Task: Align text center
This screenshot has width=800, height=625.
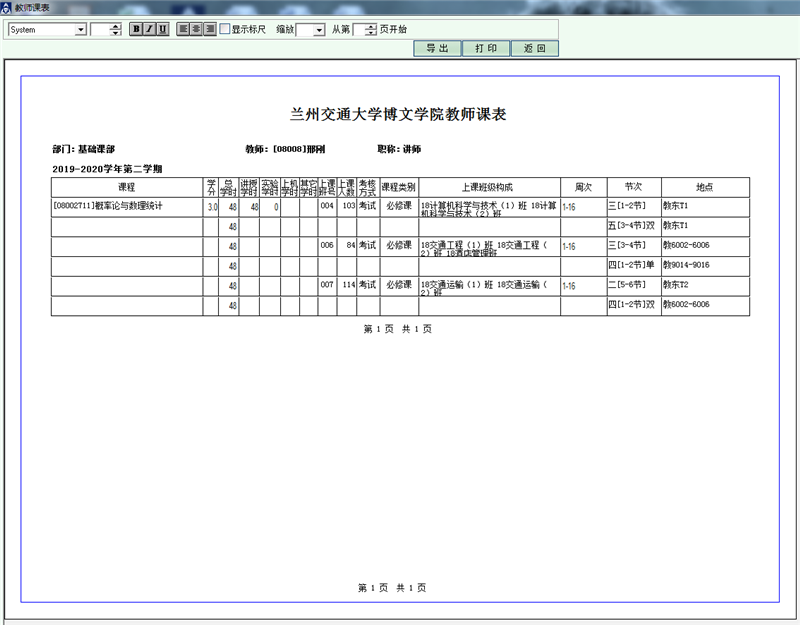Action: tap(197, 29)
